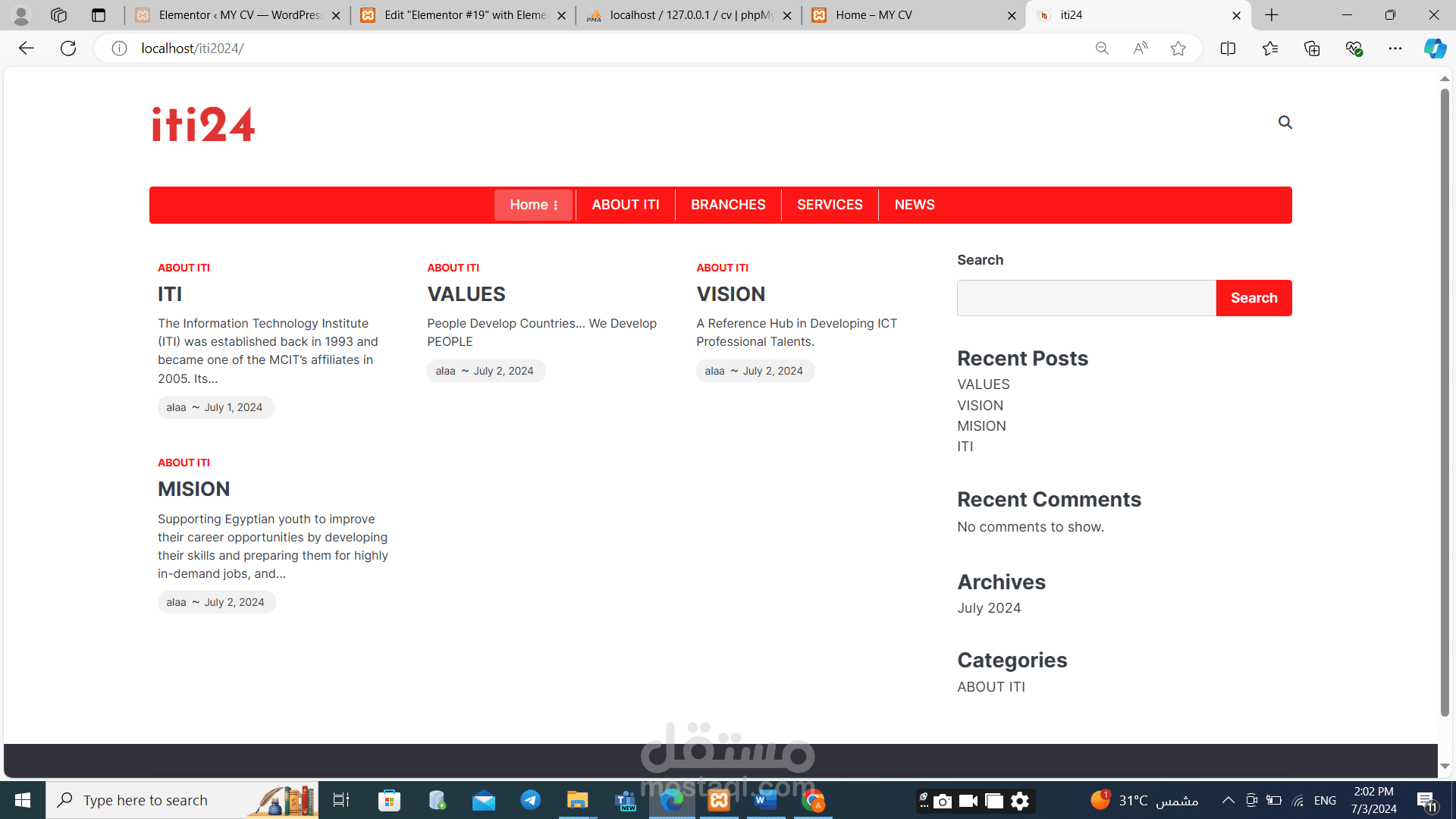This screenshot has width=1456, height=819.
Task: Open File Explorer from the taskbar
Action: 578,800
